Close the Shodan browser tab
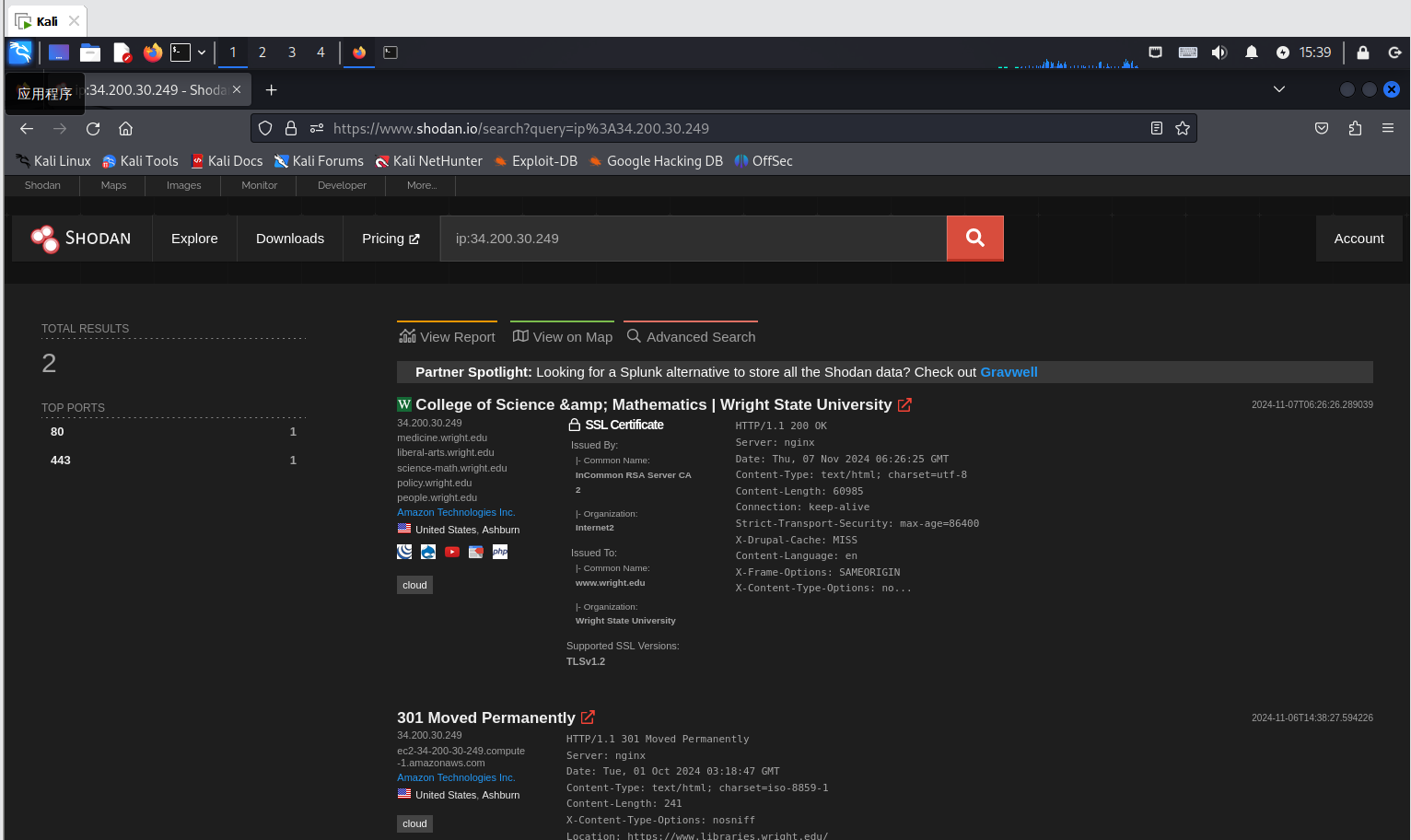The height and width of the screenshot is (840, 1411). [x=237, y=89]
